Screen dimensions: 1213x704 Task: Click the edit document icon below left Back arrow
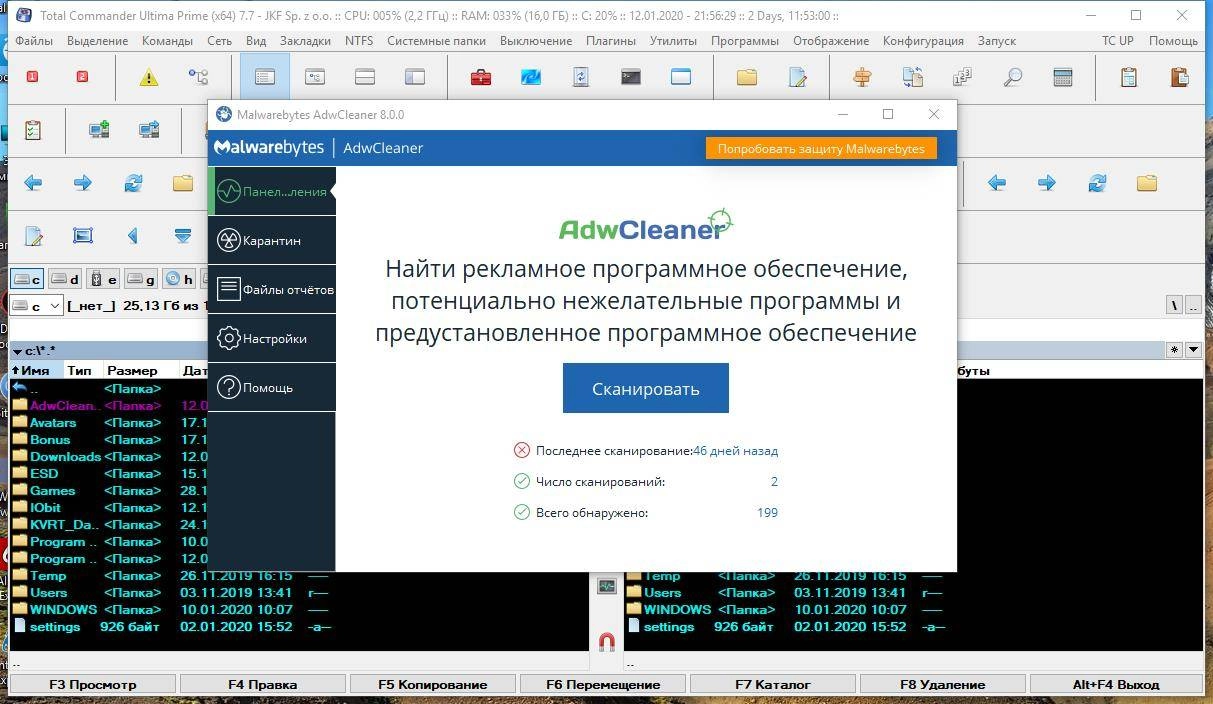click(x=33, y=236)
